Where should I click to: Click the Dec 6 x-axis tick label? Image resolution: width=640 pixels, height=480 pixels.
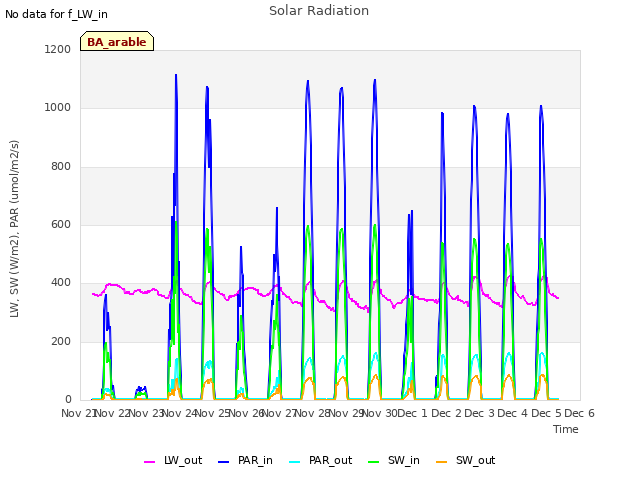pos(579,413)
